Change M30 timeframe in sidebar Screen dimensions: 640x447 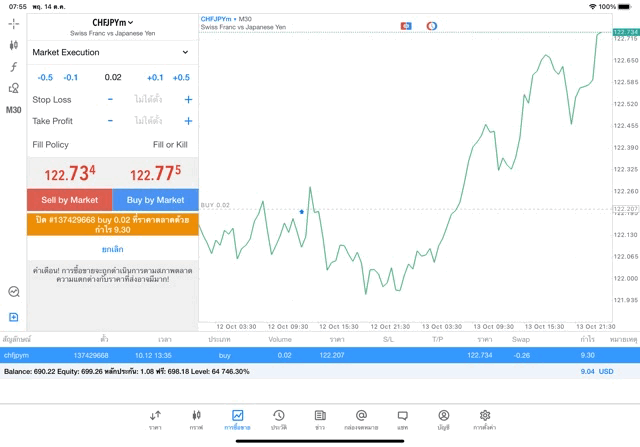(x=13, y=110)
